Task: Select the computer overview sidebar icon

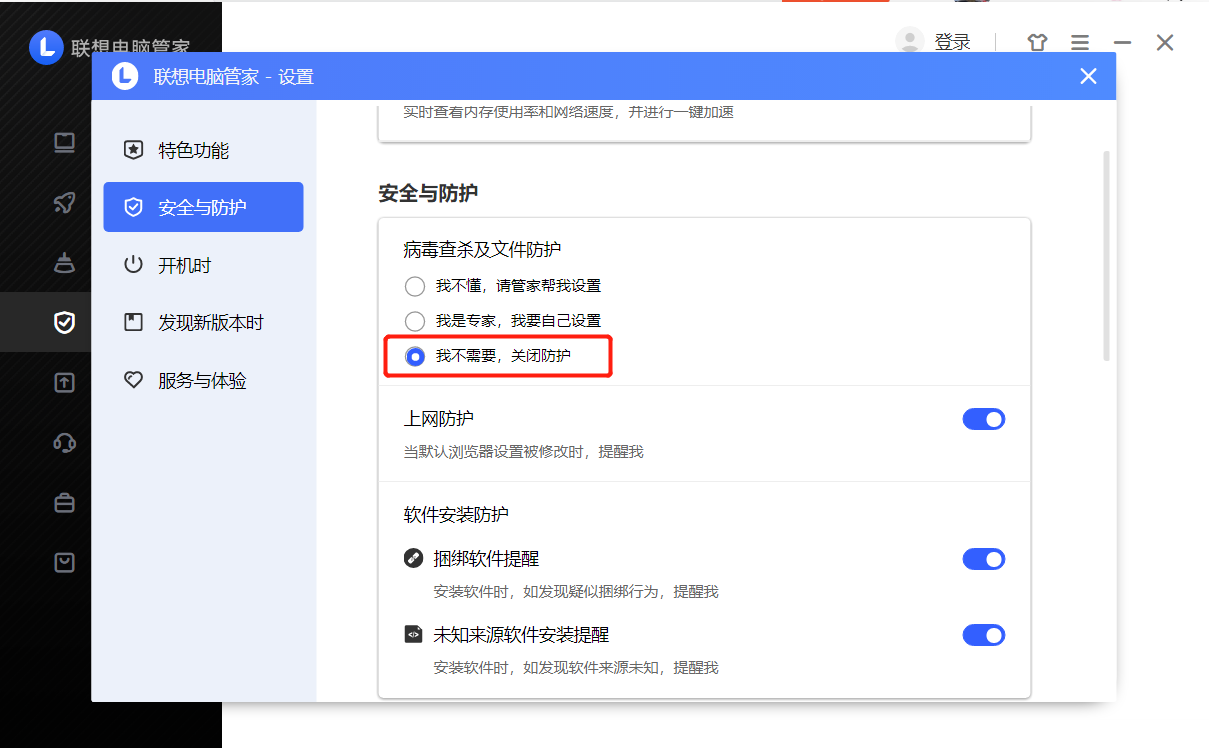Action: (x=65, y=143)
